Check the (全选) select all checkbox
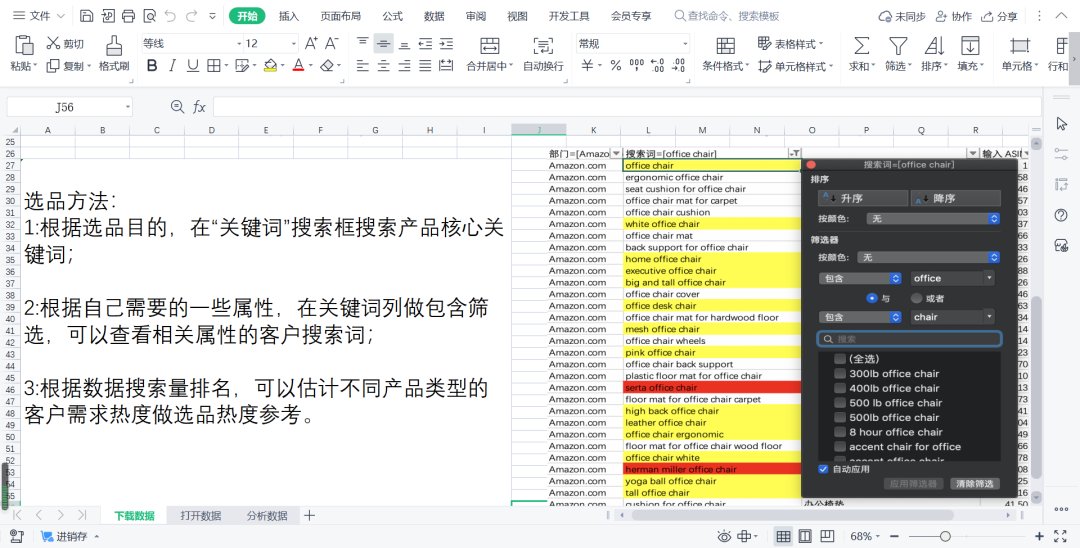The height and width of the screenshot is (548, 1080). [840, 359]
